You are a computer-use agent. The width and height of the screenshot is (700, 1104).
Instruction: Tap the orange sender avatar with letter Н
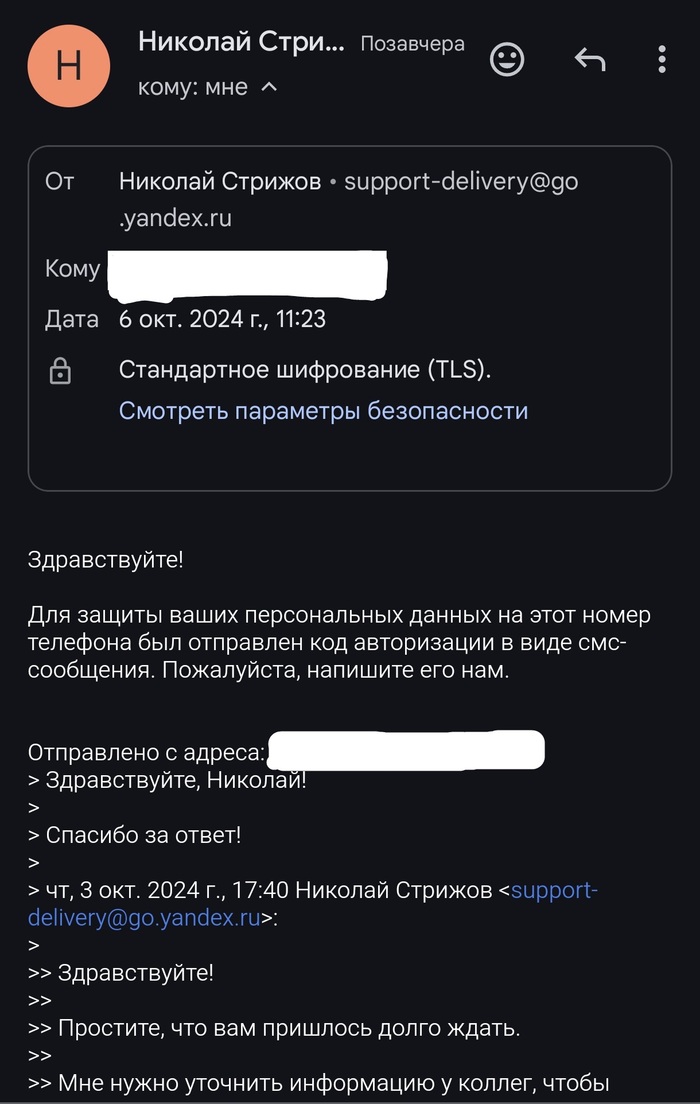69,65
